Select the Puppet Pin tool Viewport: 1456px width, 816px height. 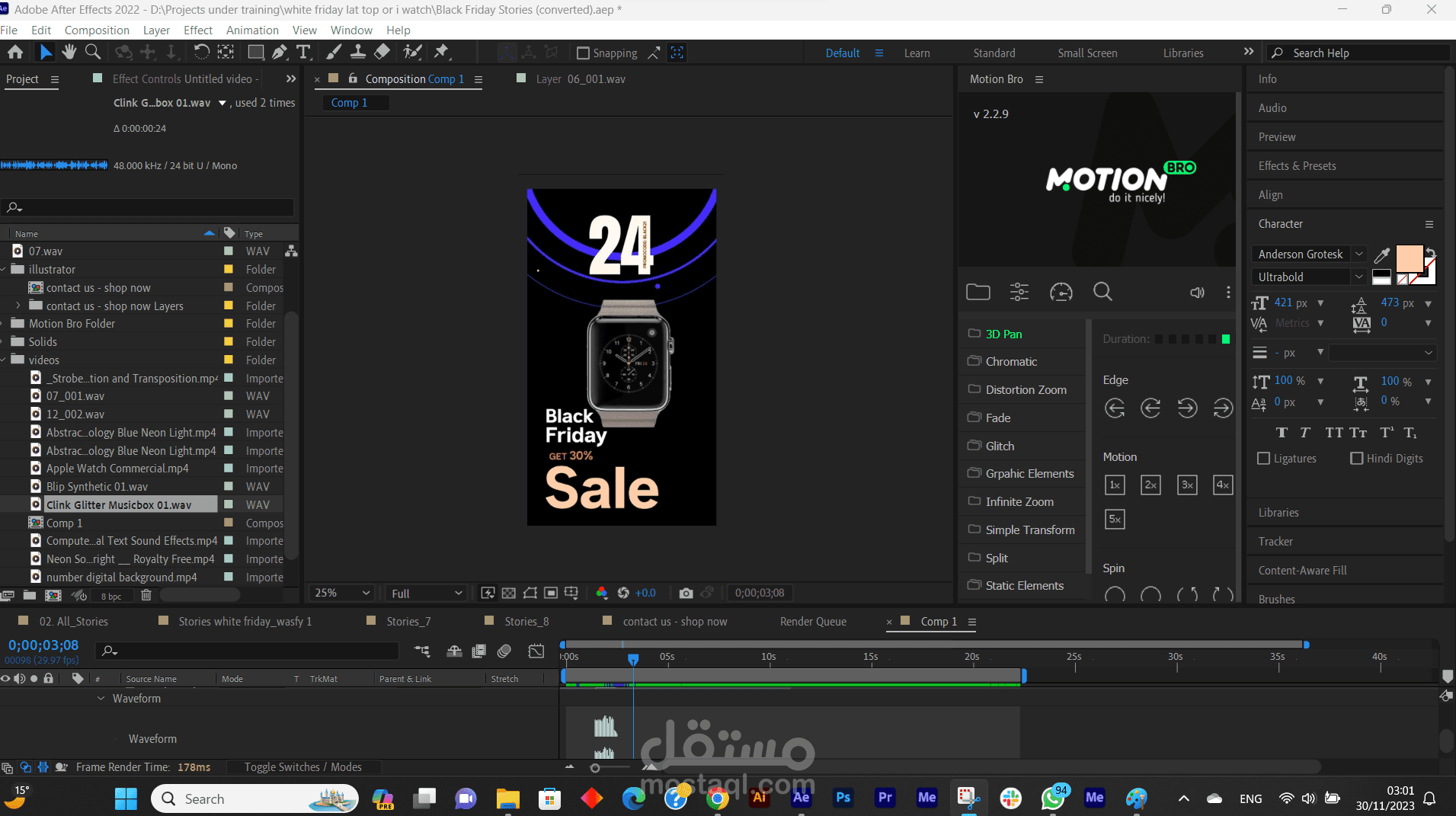coord(441,52)
